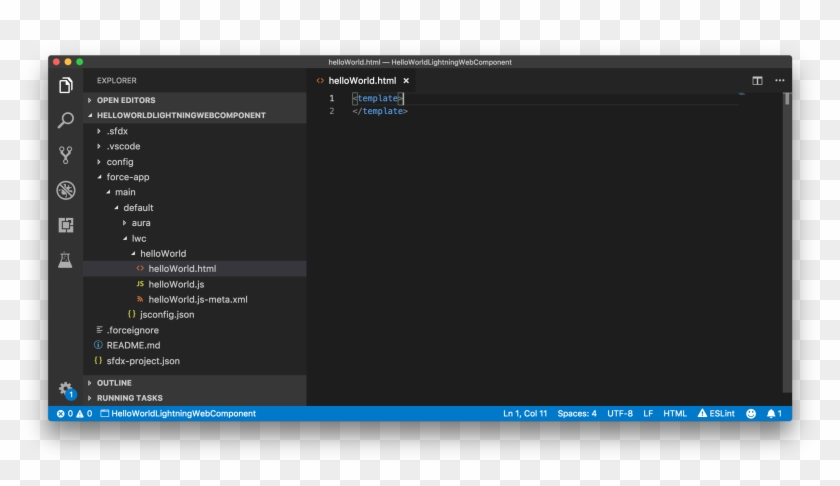This screenshot has width=840, height=486.
Task: Open Source Control view in activity bar
Action: [65, 155]
